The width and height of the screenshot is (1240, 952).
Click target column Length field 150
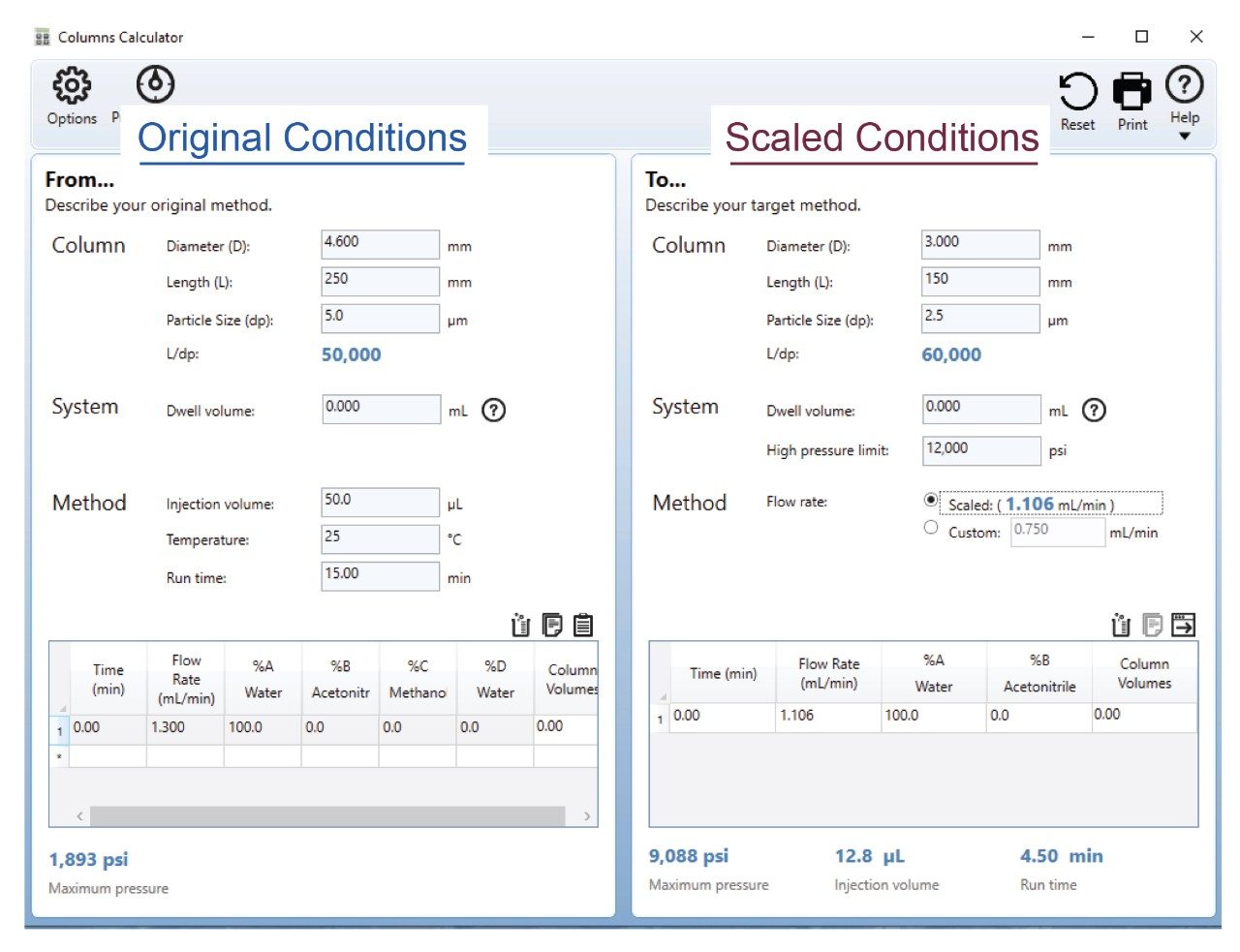tap(981, 281)
